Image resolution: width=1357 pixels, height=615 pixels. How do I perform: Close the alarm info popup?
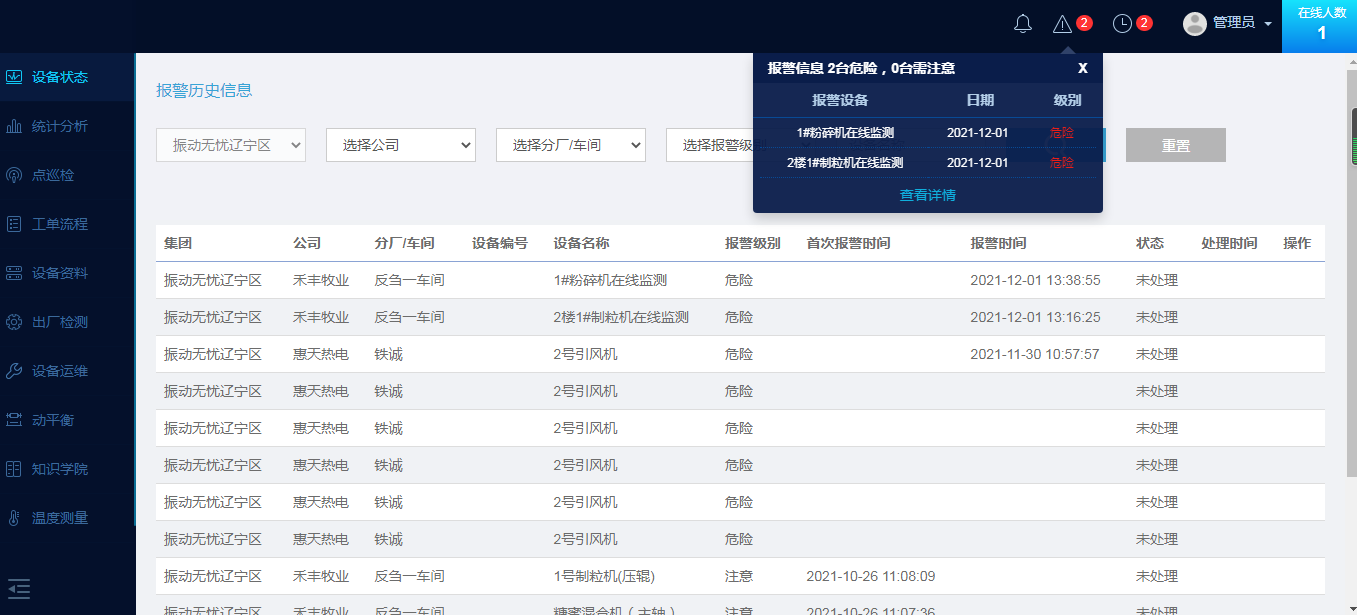pos(1082,68)
